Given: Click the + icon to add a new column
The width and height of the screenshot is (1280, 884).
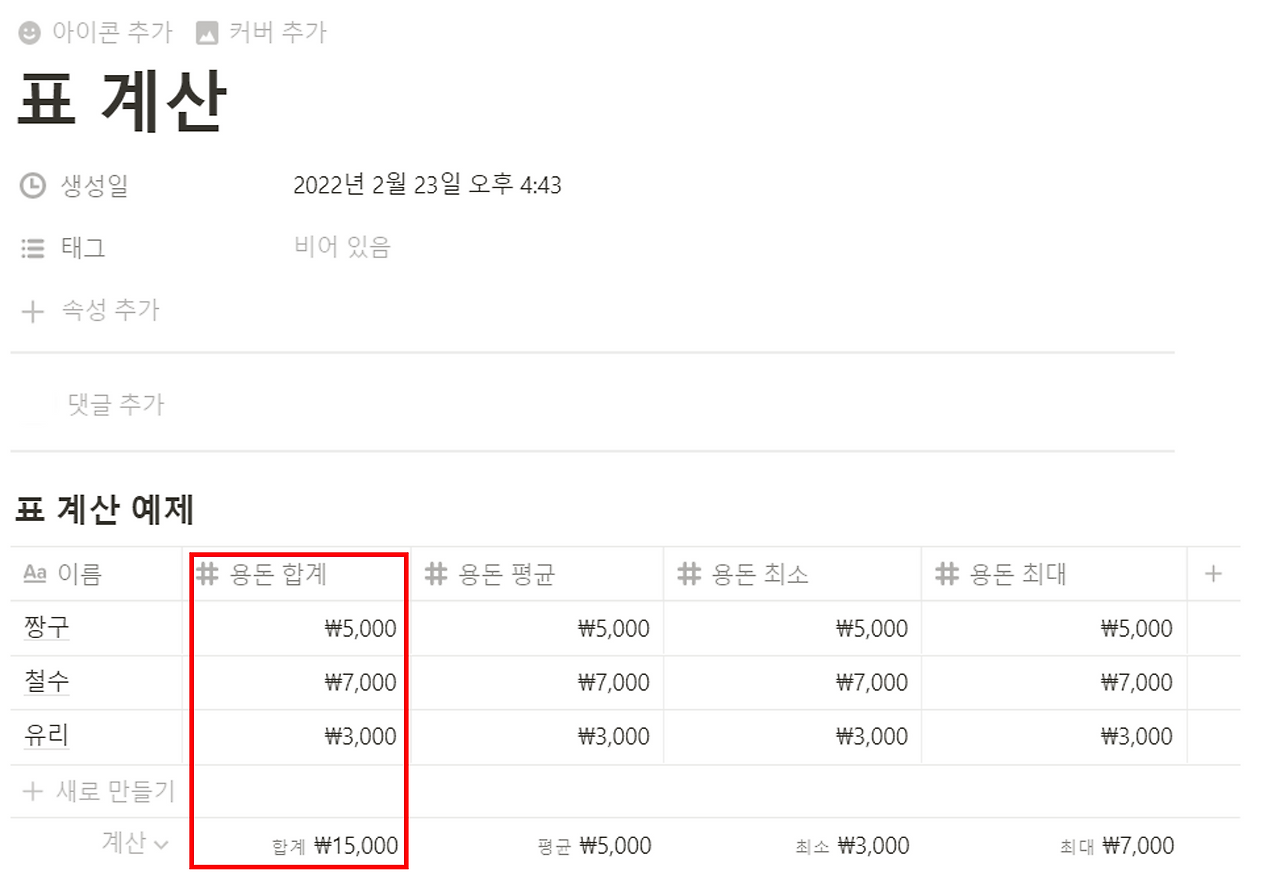Looking at the screenshot, I should [x=1213, y=573].
